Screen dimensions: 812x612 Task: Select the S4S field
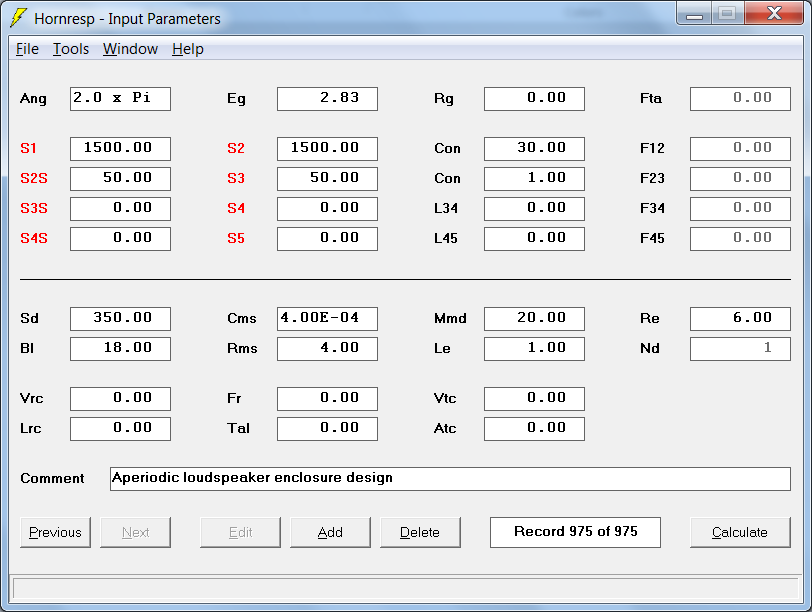coord(120,239)
